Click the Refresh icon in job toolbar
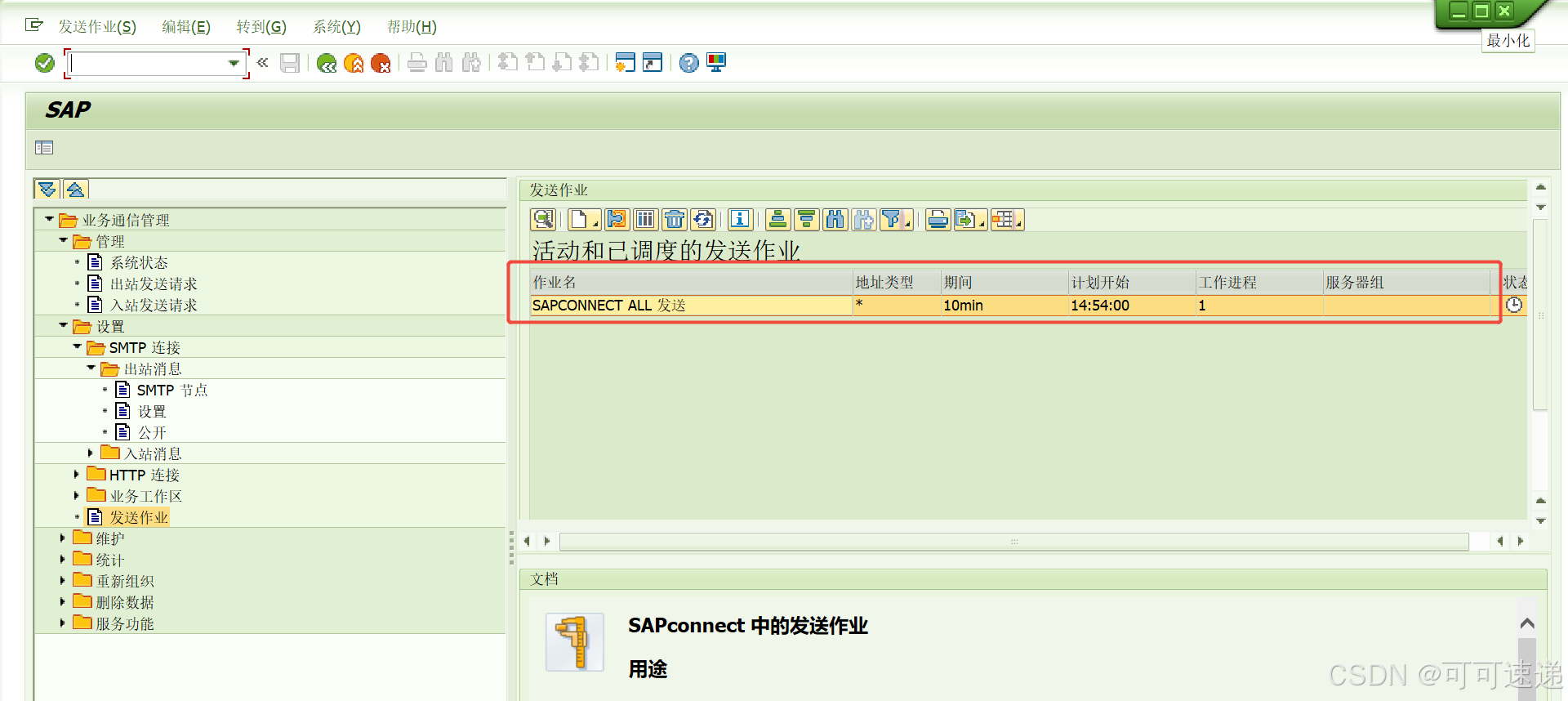Screen dimensions: 1568x701 [703, 219]
